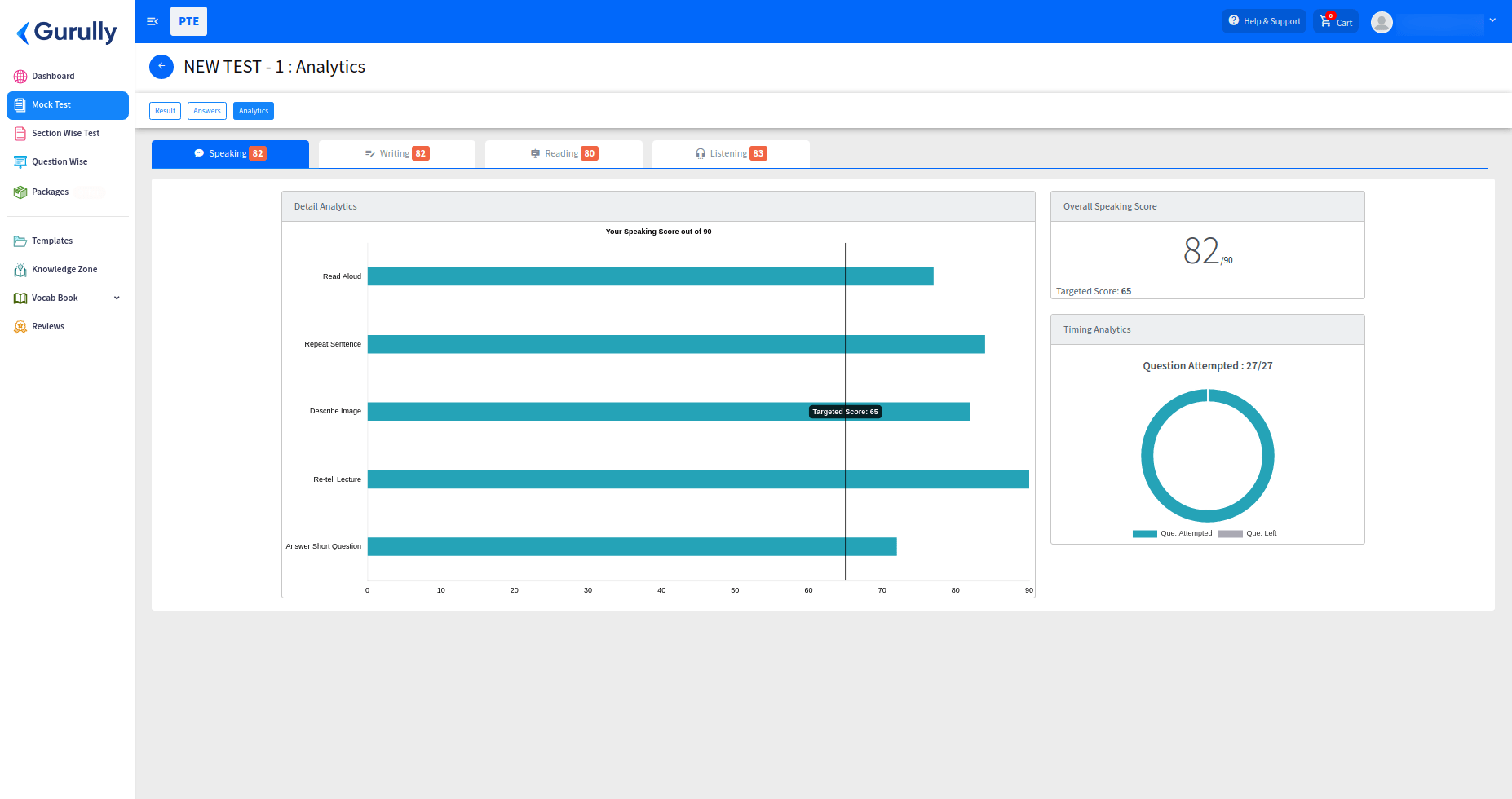The image size is (1512, 799).
Task: Toggle the Que. Left legend item
Action: coord(1248,534)
